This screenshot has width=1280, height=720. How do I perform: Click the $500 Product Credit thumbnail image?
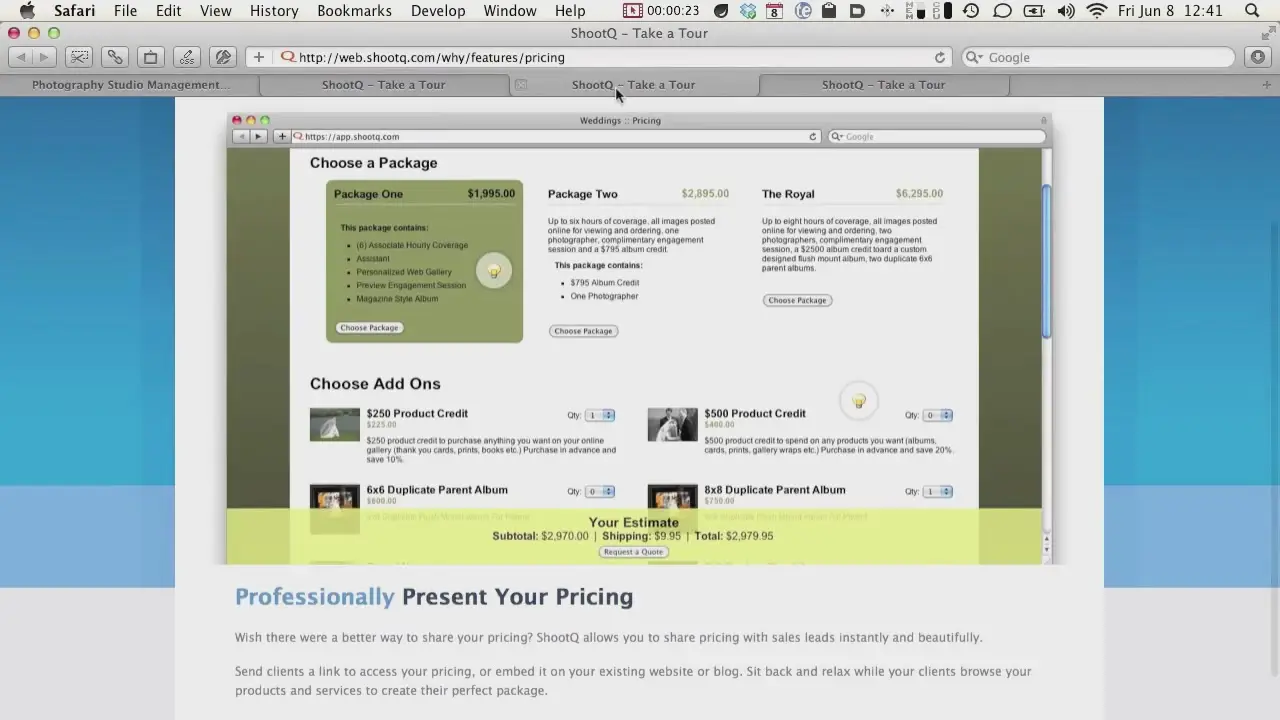coord(673,424)
